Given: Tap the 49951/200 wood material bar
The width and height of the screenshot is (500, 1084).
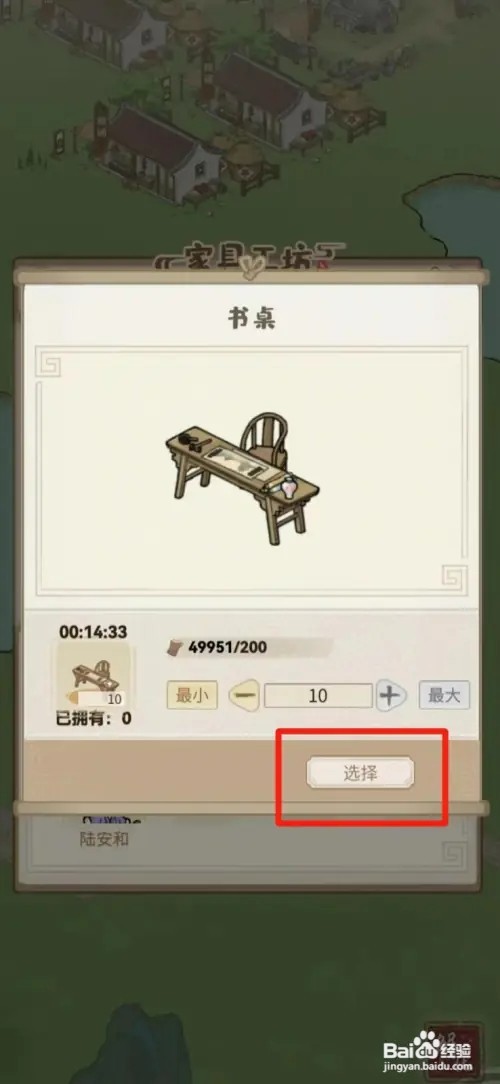Looking at the screenshot, I should [x=250, y=648].
